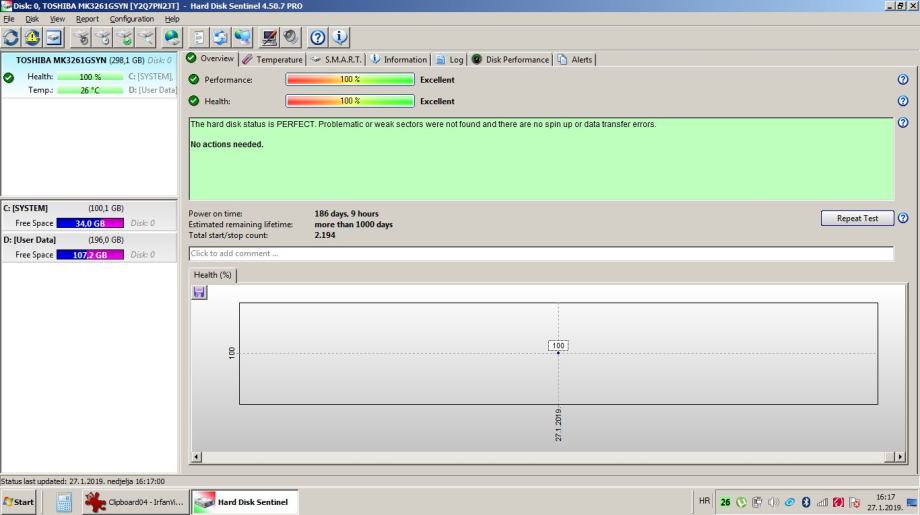
Task: Click the Performance 100% bar
Action: tap(350, 79)
